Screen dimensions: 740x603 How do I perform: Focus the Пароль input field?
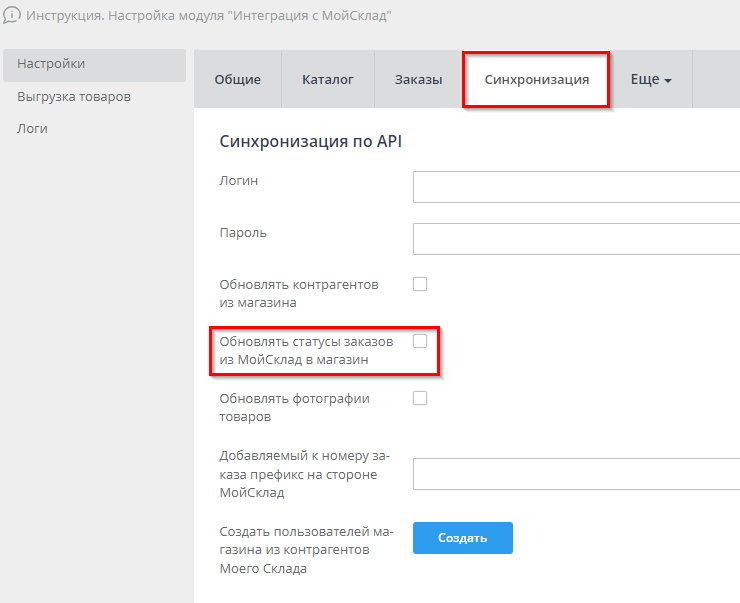[x=576, y=239]
